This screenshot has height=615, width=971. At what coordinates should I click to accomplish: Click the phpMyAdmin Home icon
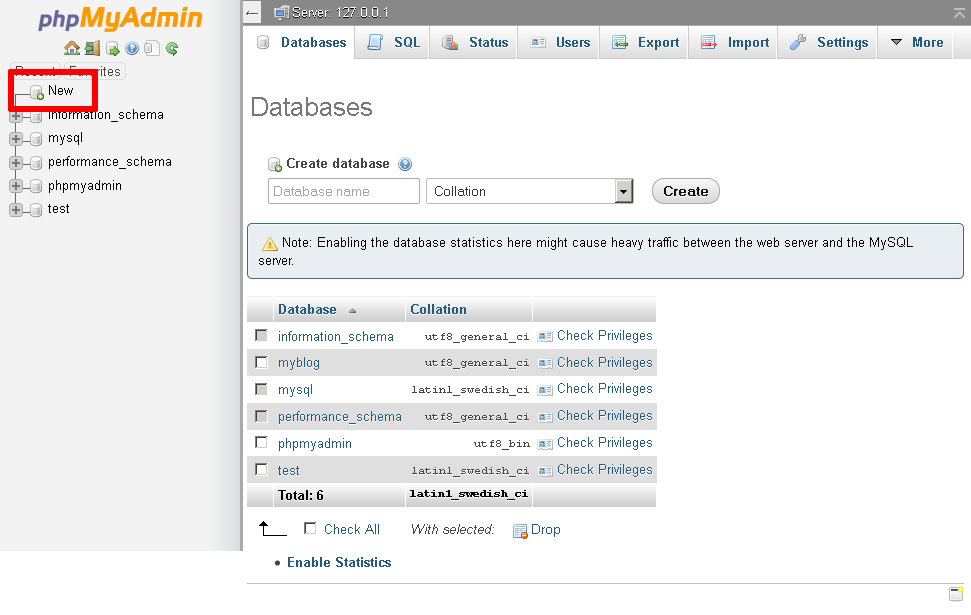click(72, 48)
